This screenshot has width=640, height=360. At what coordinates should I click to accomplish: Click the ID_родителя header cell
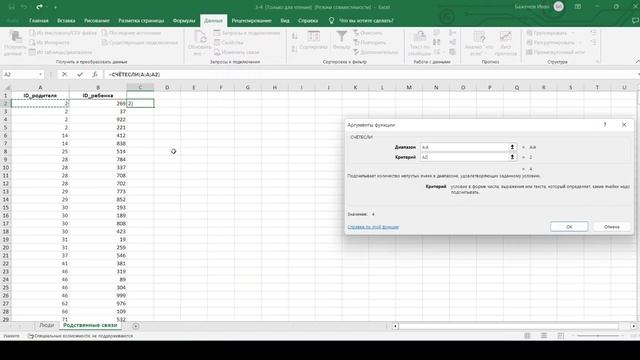(40, 96)
